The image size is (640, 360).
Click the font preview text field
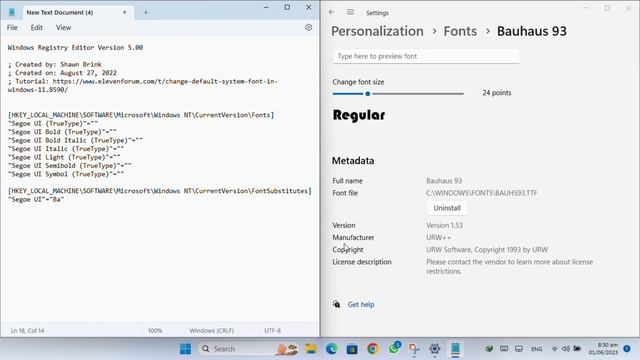[x=426, y=56]
